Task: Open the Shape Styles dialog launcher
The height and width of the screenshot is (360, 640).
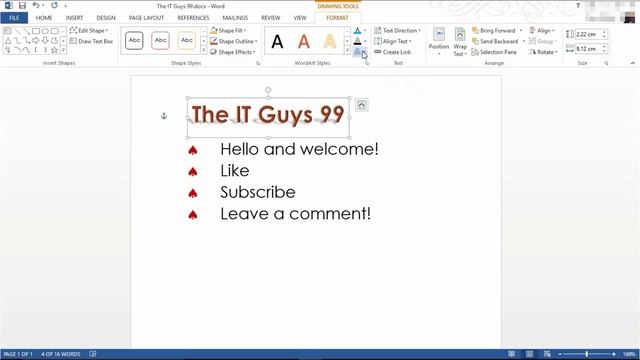Action: [258, 63]
